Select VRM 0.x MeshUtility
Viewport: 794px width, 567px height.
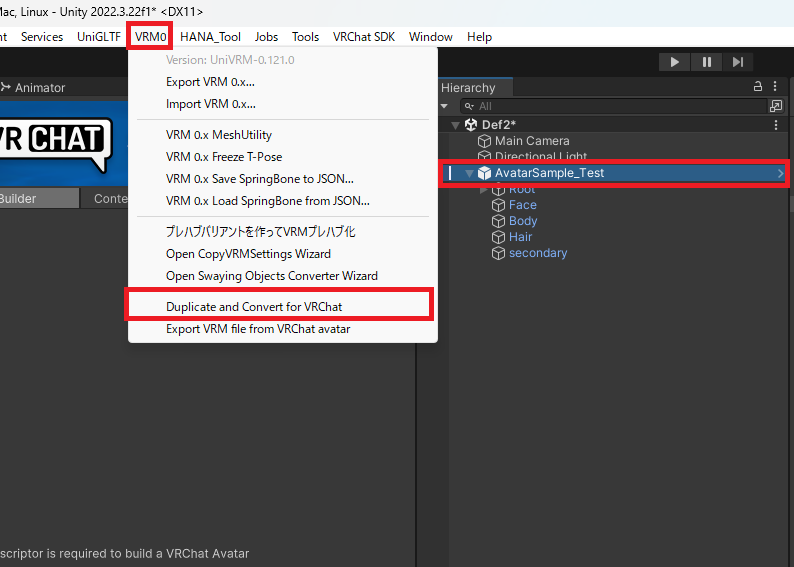point(283,135)
